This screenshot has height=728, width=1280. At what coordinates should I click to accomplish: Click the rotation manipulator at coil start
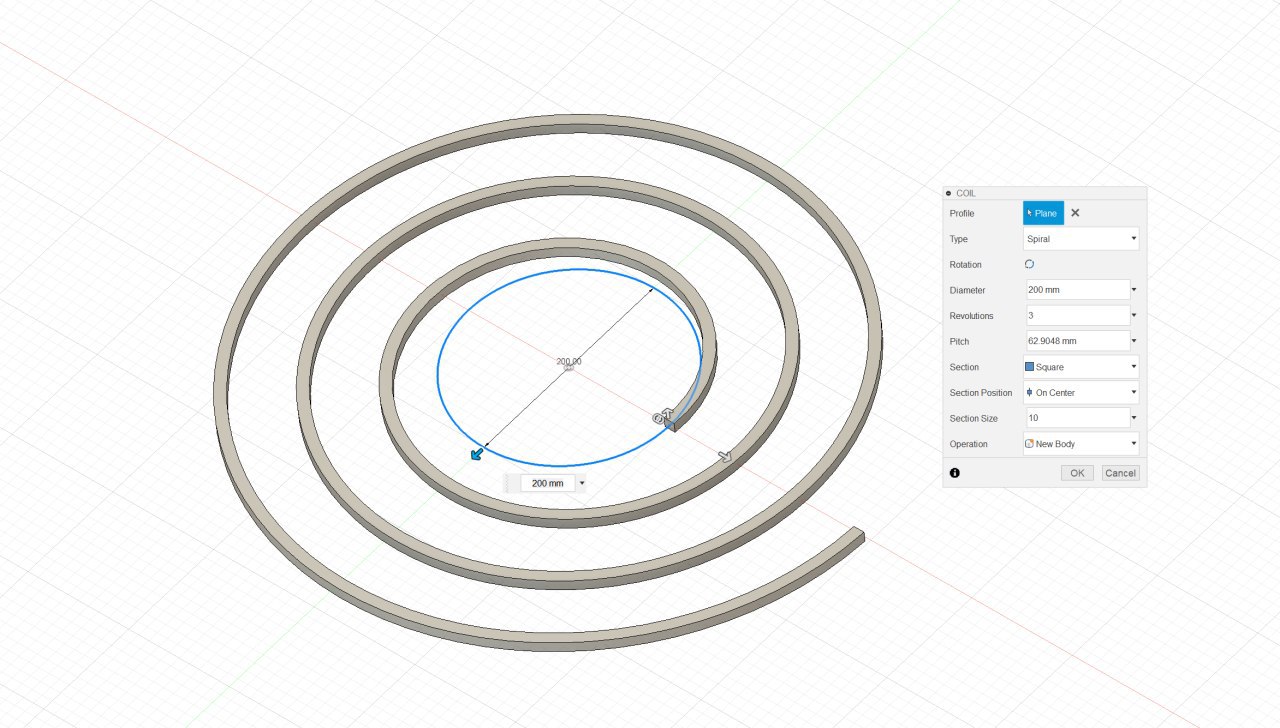(x=659, y=418)
